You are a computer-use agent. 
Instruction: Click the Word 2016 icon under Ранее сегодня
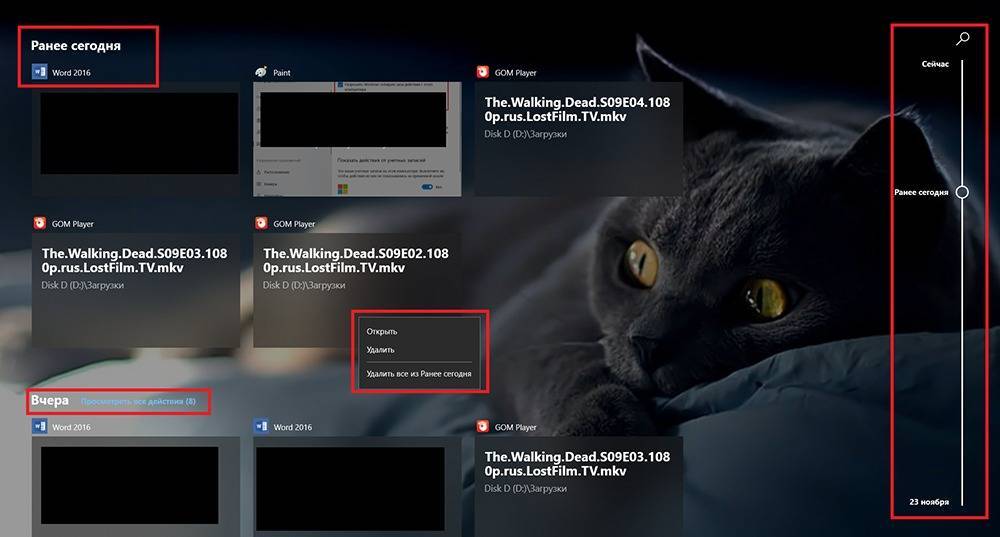tap(40, 72)
